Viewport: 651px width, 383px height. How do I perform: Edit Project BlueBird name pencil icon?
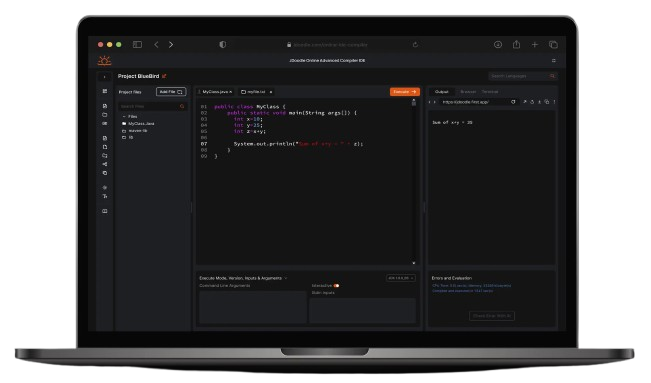point(164,76)
